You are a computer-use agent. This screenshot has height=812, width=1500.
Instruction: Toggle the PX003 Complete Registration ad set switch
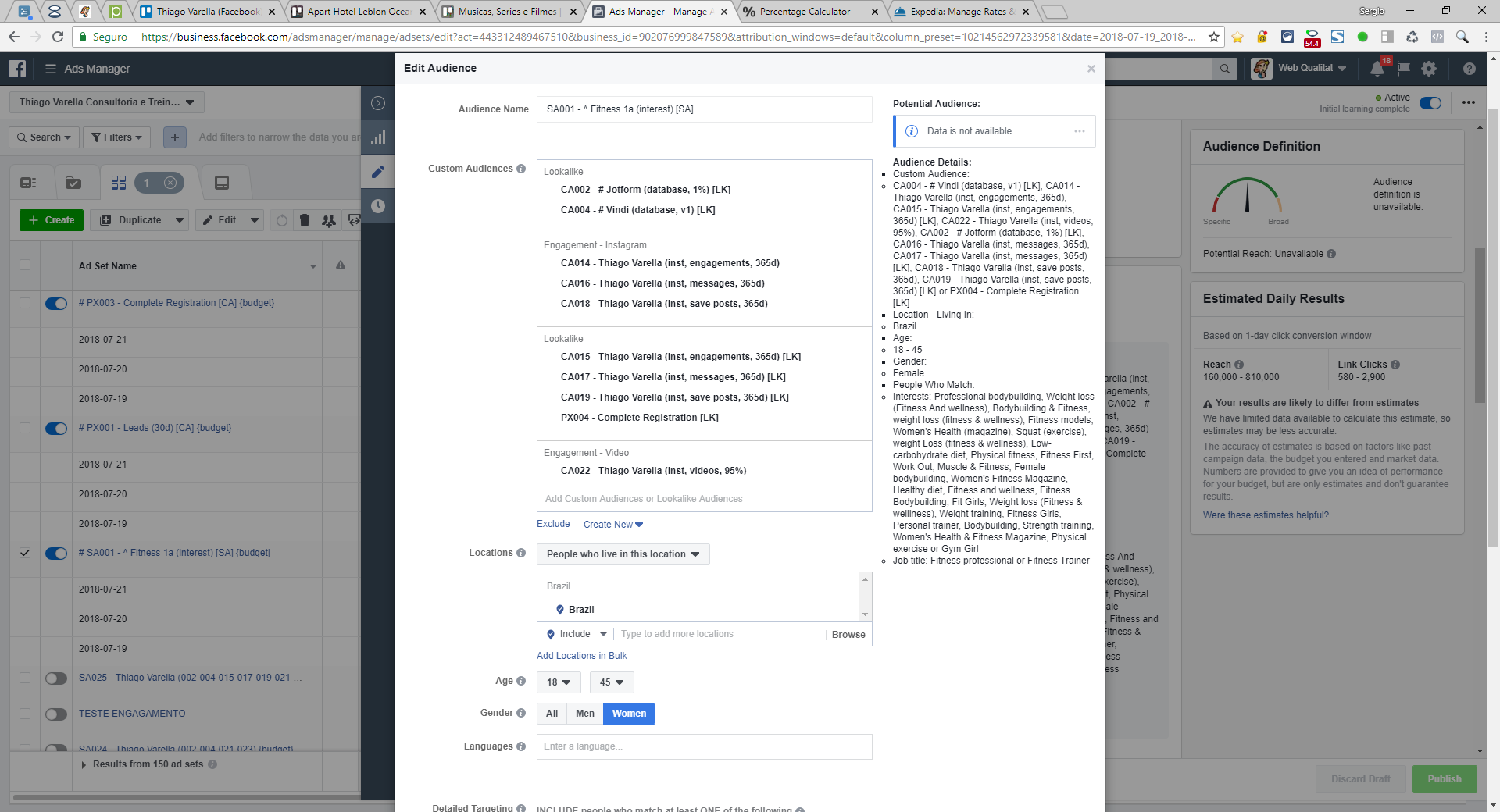56,304
